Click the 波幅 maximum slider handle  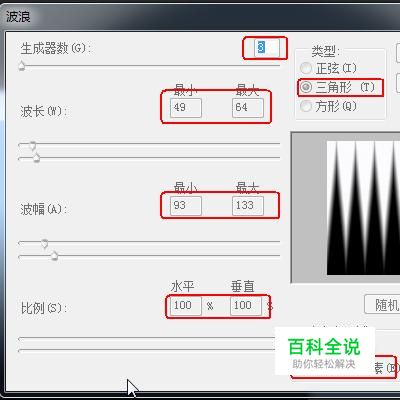tap(54, 255)
